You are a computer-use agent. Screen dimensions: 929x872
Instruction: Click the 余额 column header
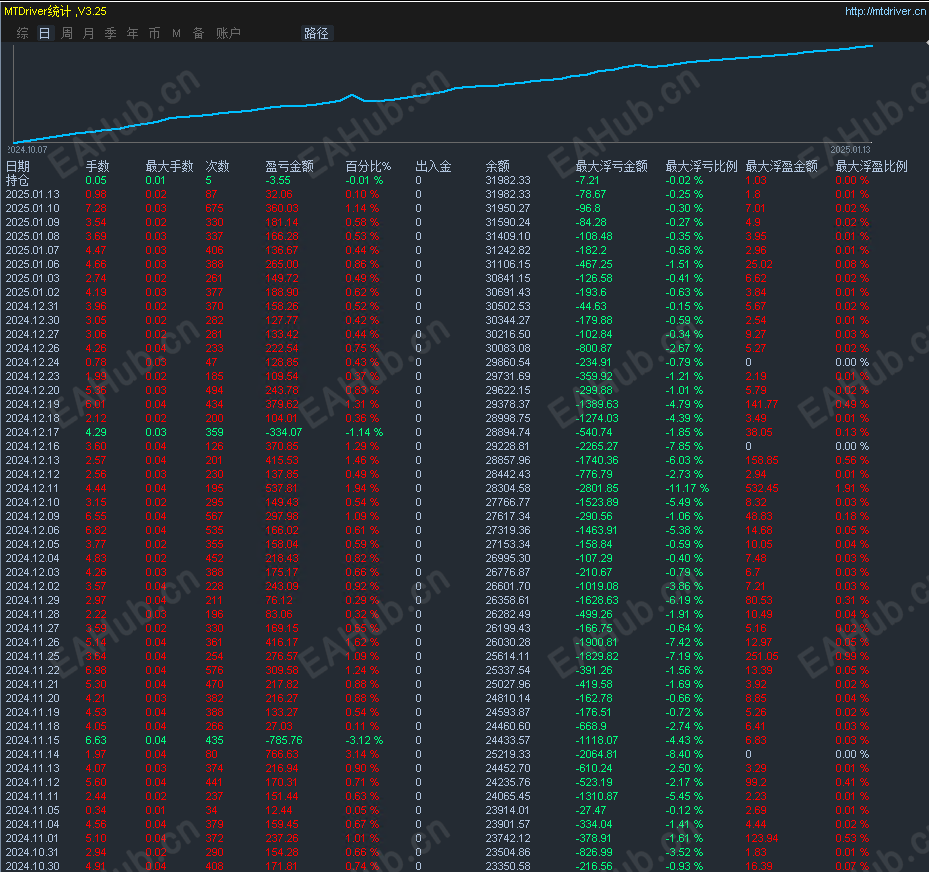[x=497, y=166]
